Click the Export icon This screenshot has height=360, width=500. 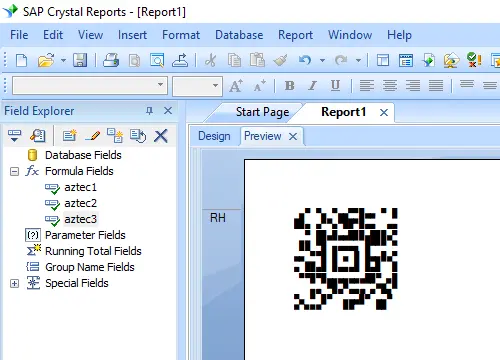(180, 61)
